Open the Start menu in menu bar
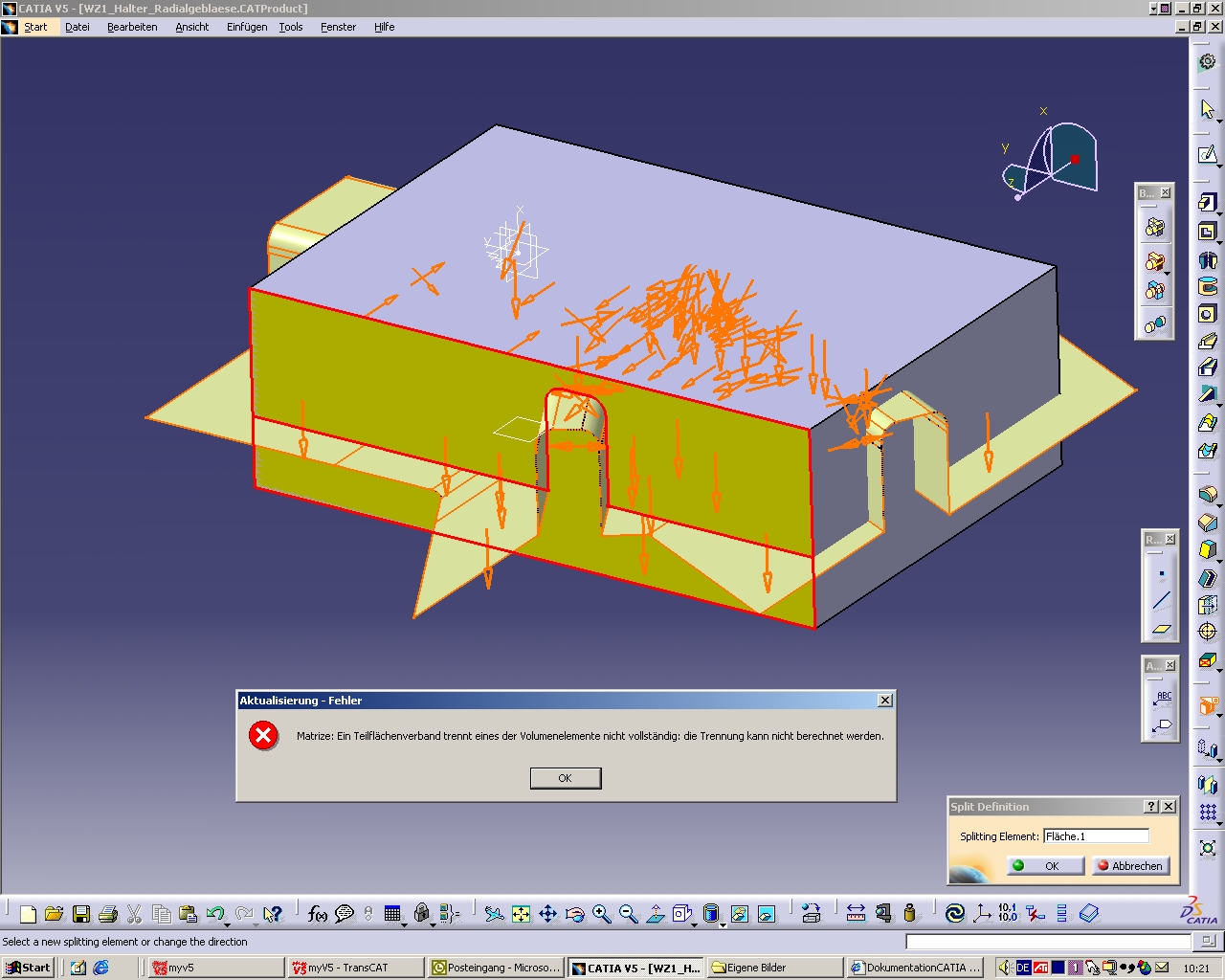 coord(35,27)
